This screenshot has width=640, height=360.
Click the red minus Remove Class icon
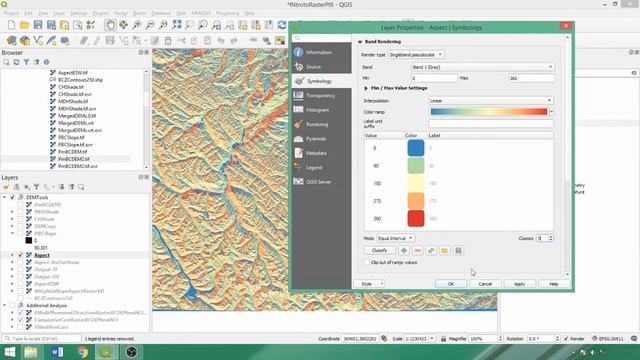(x=417, y=251)
